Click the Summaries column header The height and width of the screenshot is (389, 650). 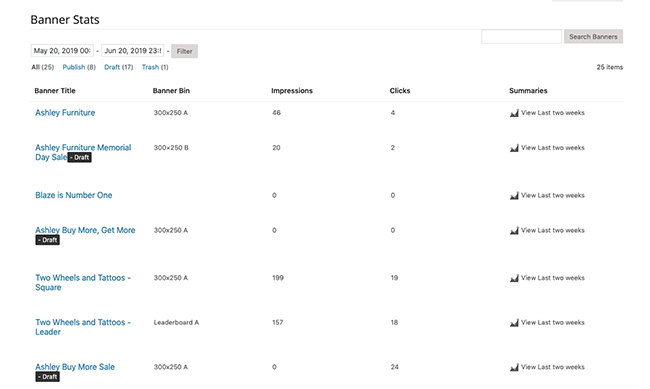(x=528, y=91)
